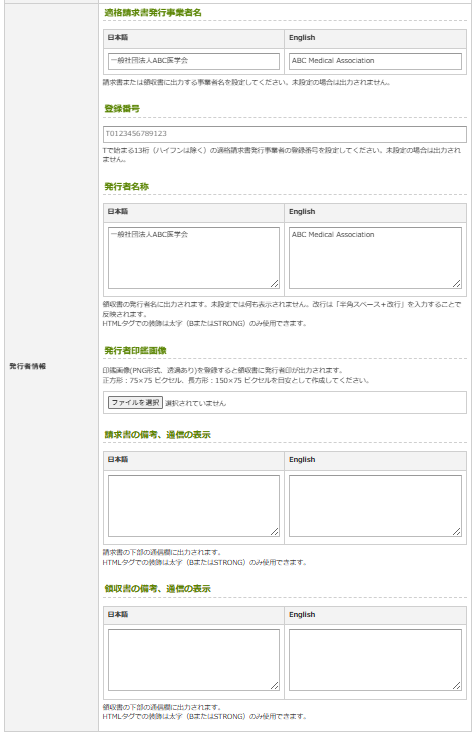Click the 発行者印鑑画像 section heading
This screenshot has height=735, width=475.
pyautogui.click(x=136, y=351)
